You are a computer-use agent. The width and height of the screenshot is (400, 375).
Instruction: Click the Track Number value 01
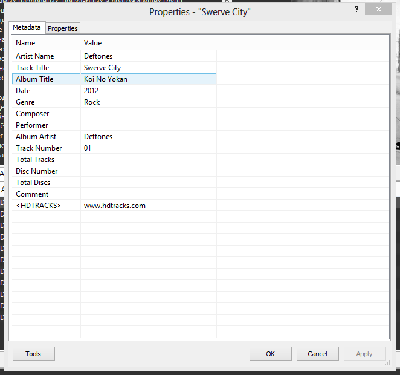pos(87,148)
